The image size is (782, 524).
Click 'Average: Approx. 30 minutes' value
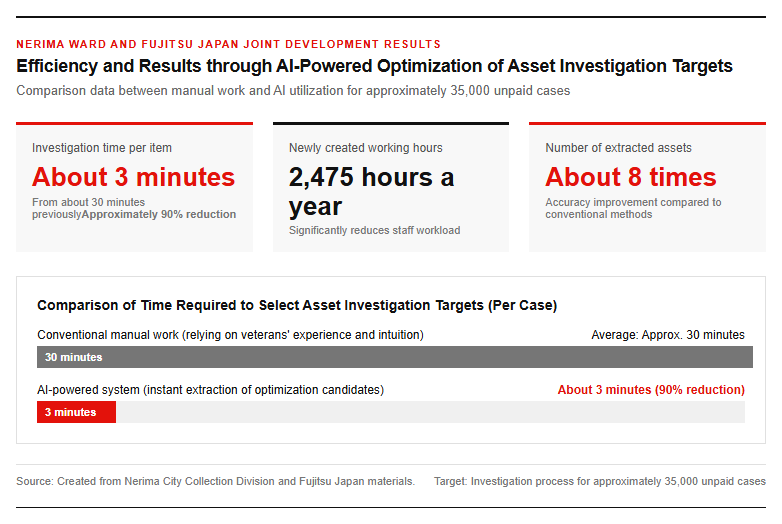click(668, 335)
